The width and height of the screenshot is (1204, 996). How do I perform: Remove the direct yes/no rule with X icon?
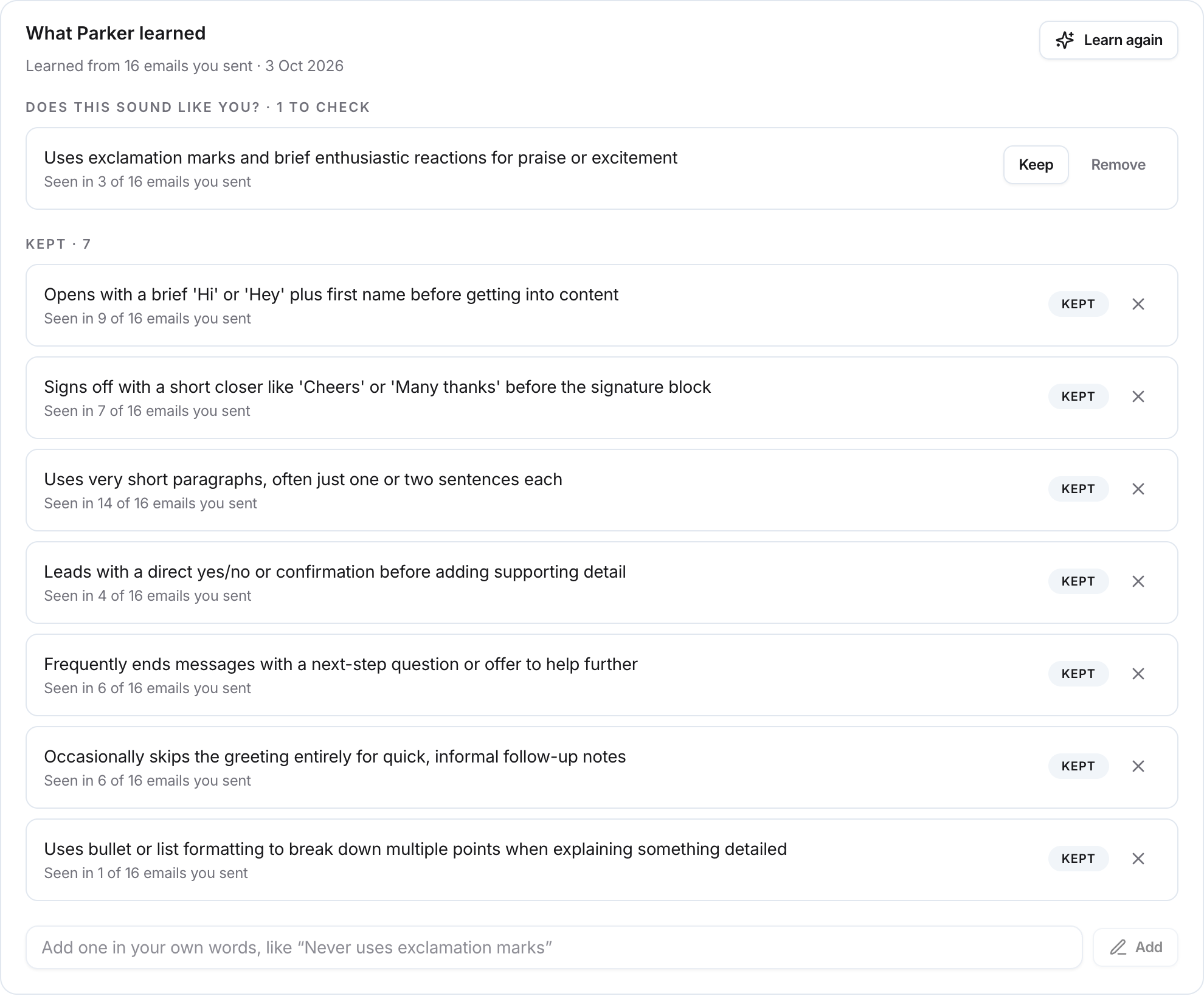(x=1138, y=581)
